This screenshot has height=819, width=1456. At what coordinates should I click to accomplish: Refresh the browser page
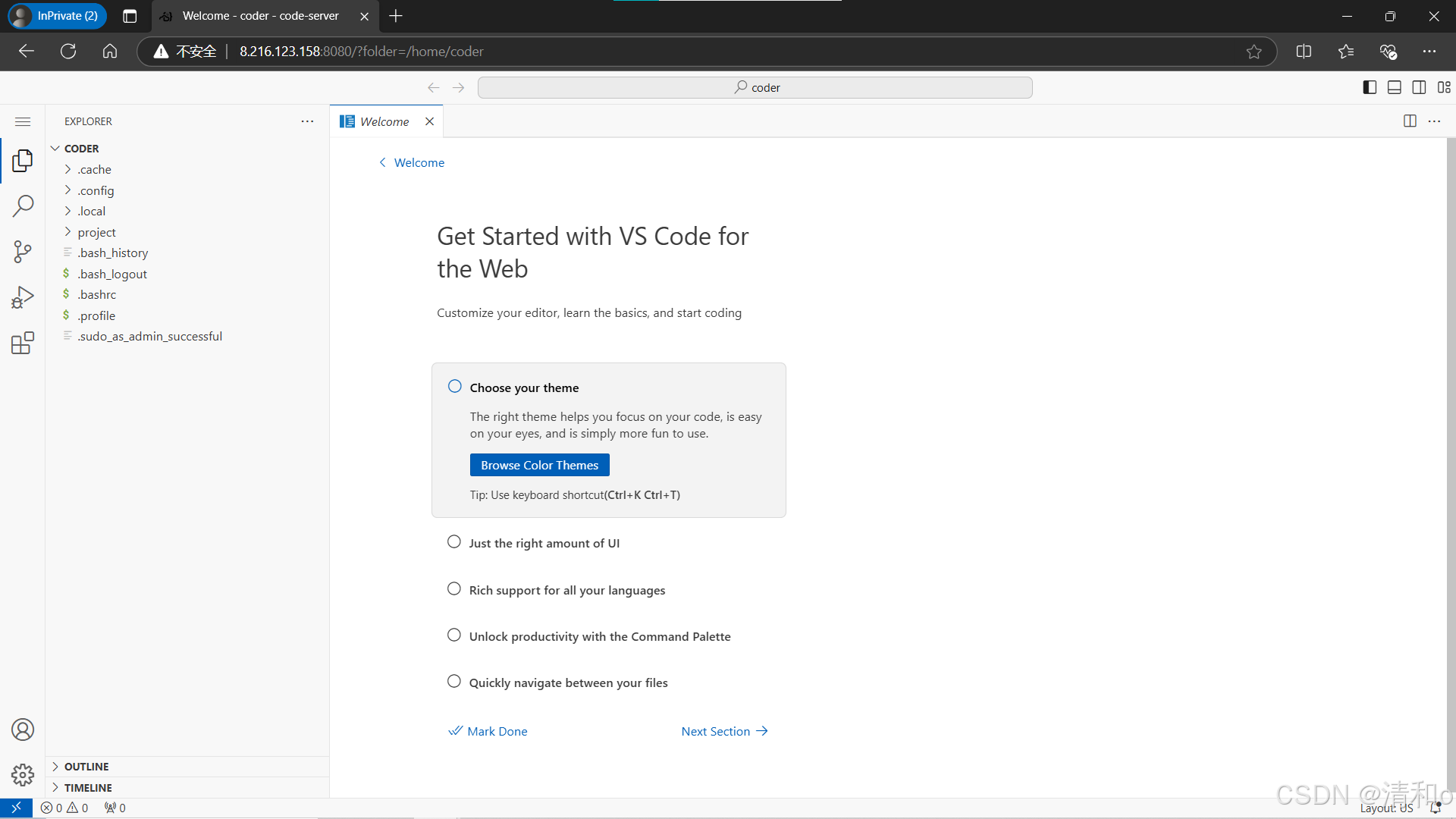point(68,51)
